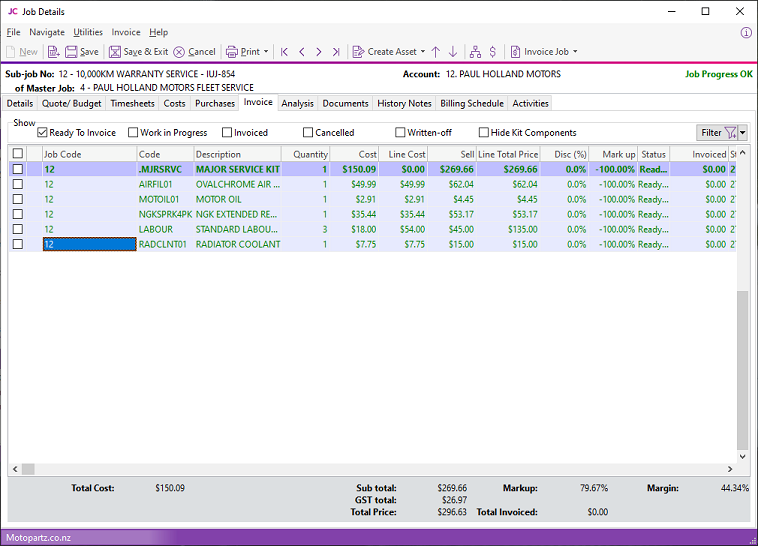Open the Create Asset dropdown
Image resolution: width=758 pixels, height=546 pixels.
422,52
